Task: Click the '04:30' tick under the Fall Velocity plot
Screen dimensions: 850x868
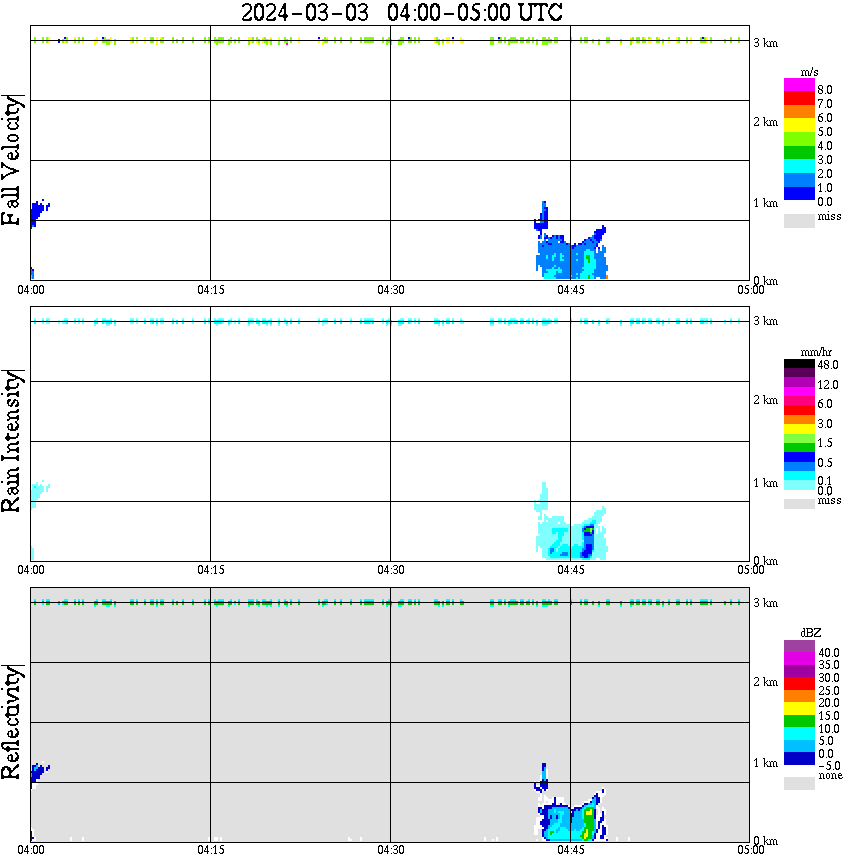Action: click(x=391, y=290)
